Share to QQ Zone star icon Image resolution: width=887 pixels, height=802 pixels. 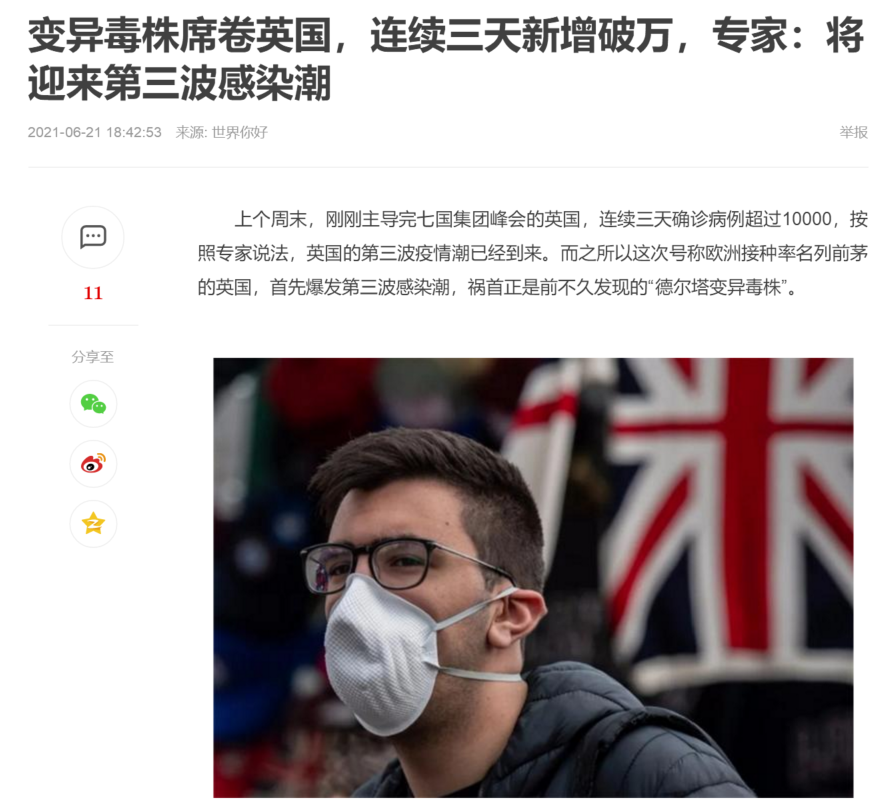93,524
